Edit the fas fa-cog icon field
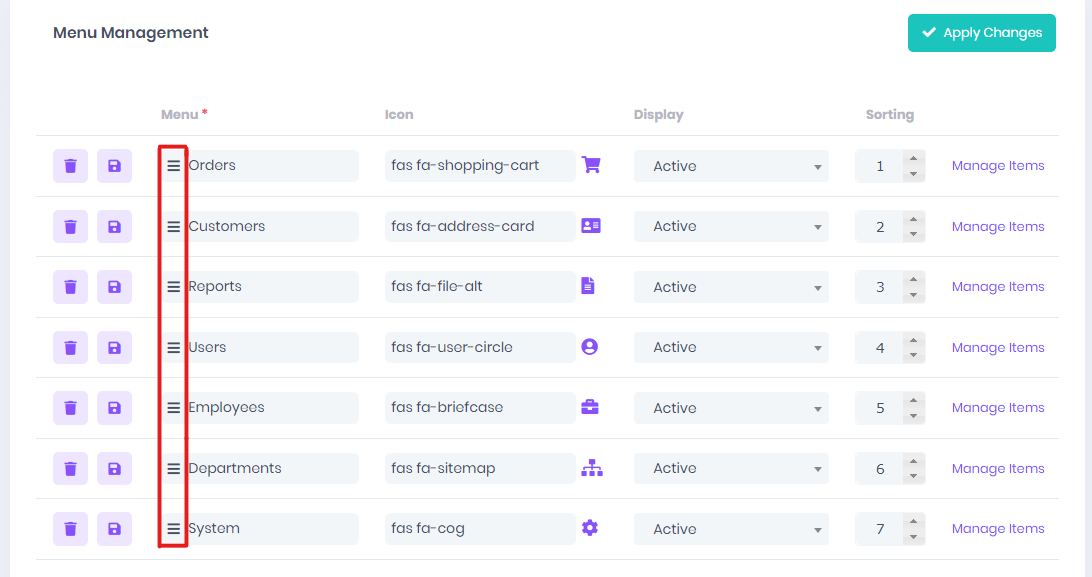Screen dimensions: 1092x577 point(480,529)
